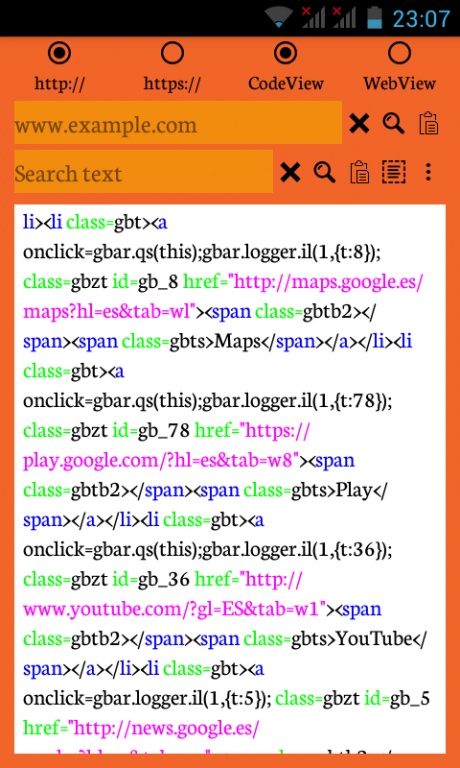
Task: Tap "gbts>Play" in the code
Action: (x=331, y=490)
